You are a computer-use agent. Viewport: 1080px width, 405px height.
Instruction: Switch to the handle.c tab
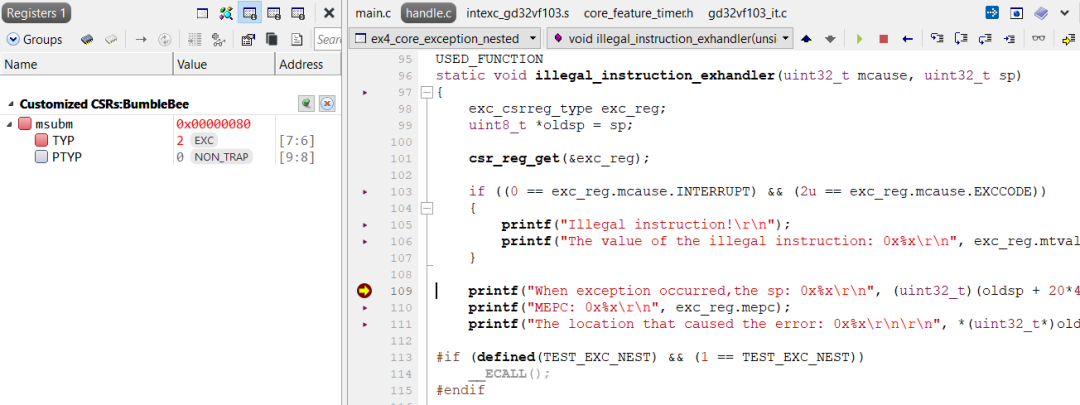[x=427, y=13]
